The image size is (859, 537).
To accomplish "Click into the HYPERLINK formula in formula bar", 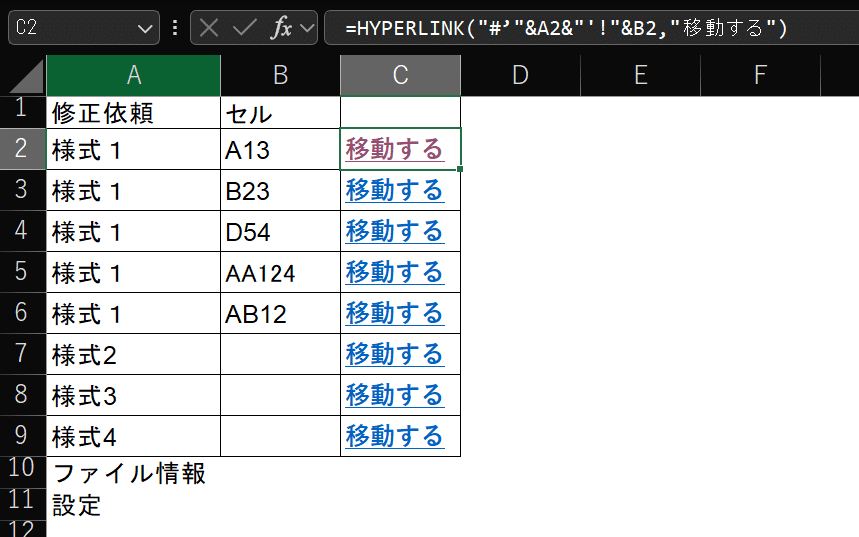I will (x=566, y=27).
